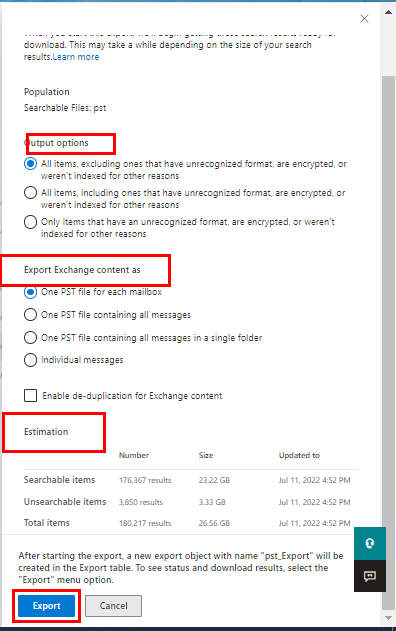Click the scrollbar up arrow
The height and width of the screenshot is (631, 396).
click(388, 12)
